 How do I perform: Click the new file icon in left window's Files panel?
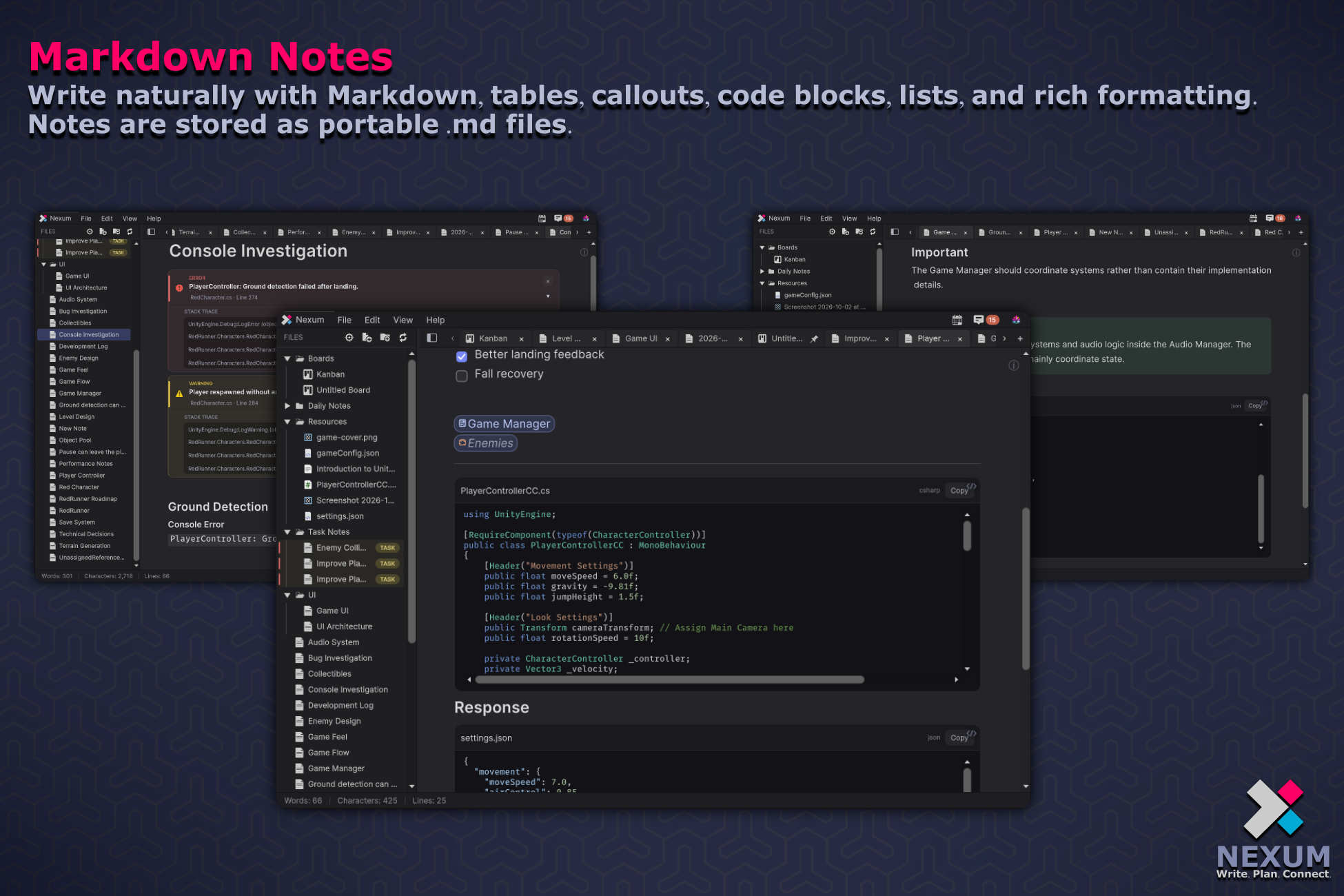click(x=103, y=232)
